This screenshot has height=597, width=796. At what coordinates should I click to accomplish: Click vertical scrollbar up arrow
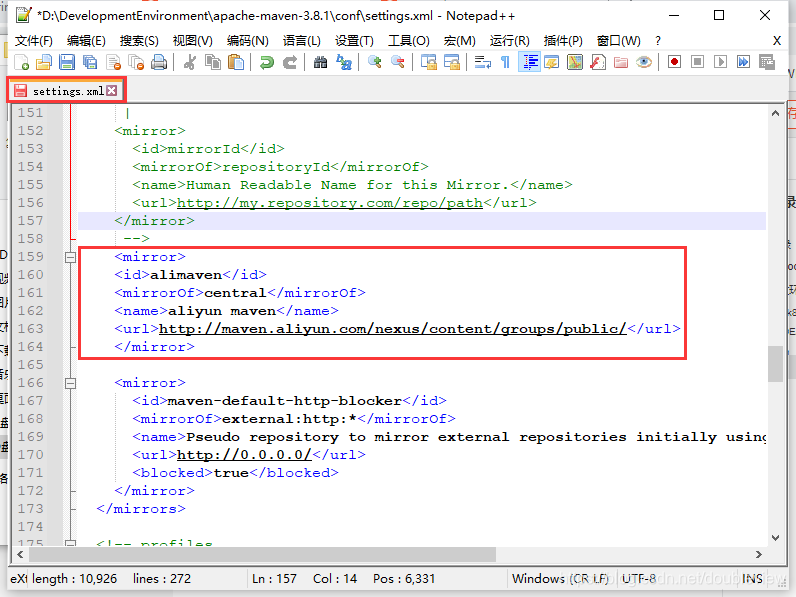click(x=775, y=113)
